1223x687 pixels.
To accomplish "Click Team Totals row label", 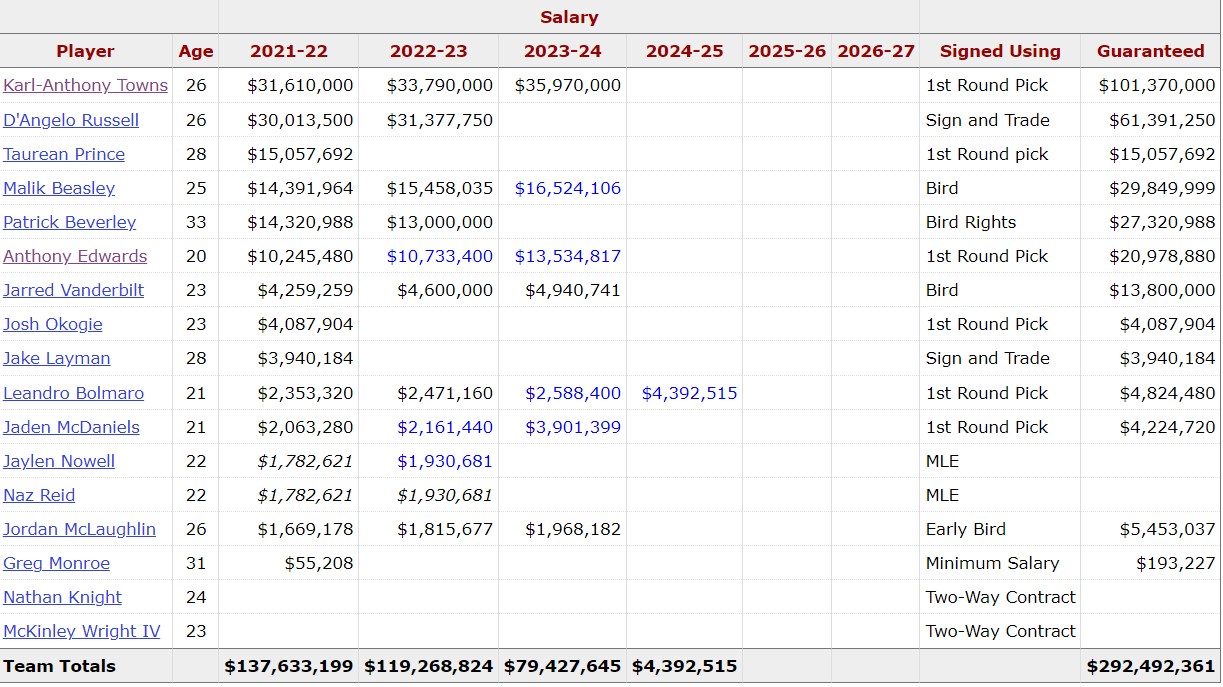I will (x=60, y=666).
